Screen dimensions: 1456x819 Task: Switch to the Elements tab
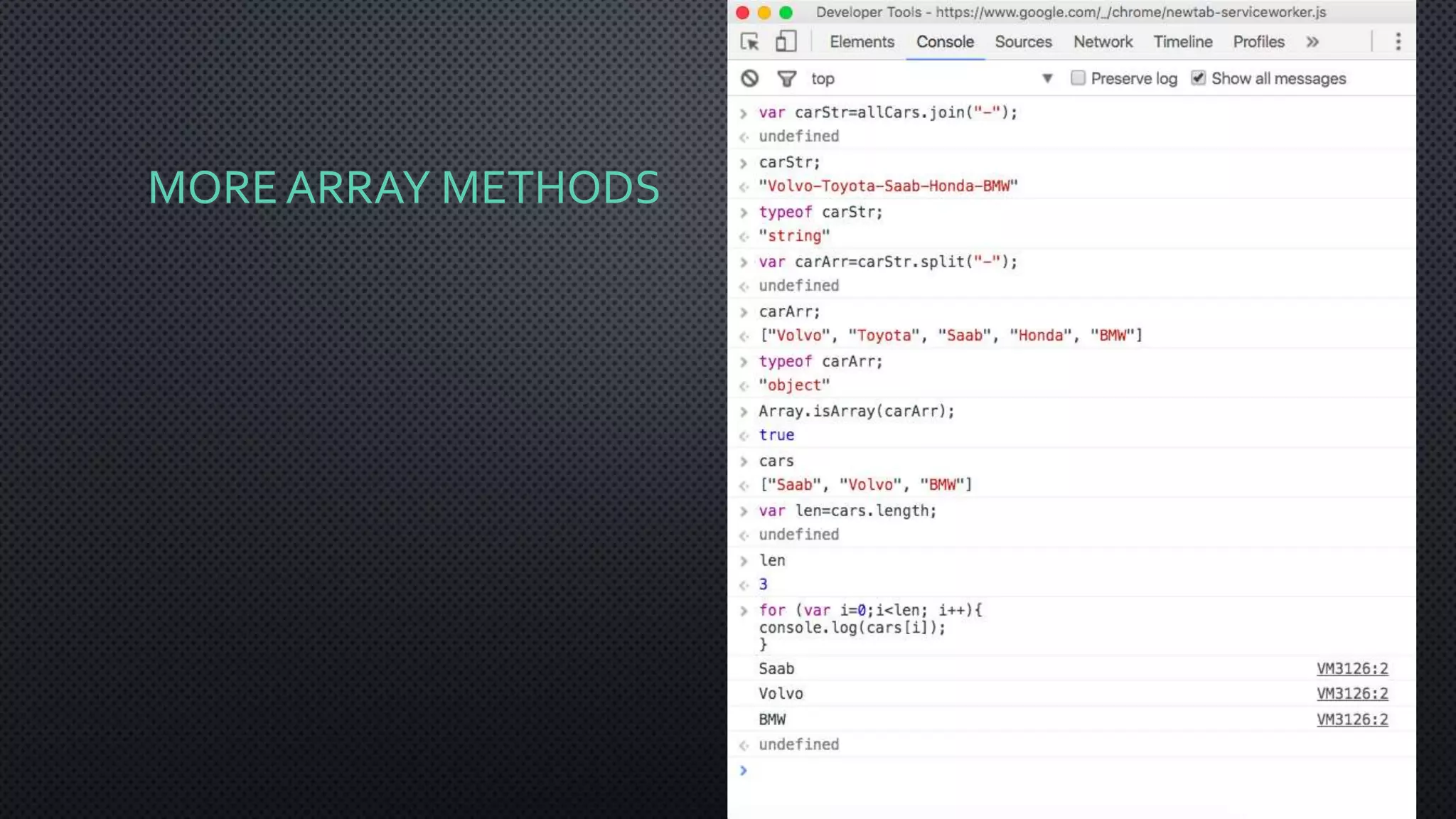tap(862, 42)
